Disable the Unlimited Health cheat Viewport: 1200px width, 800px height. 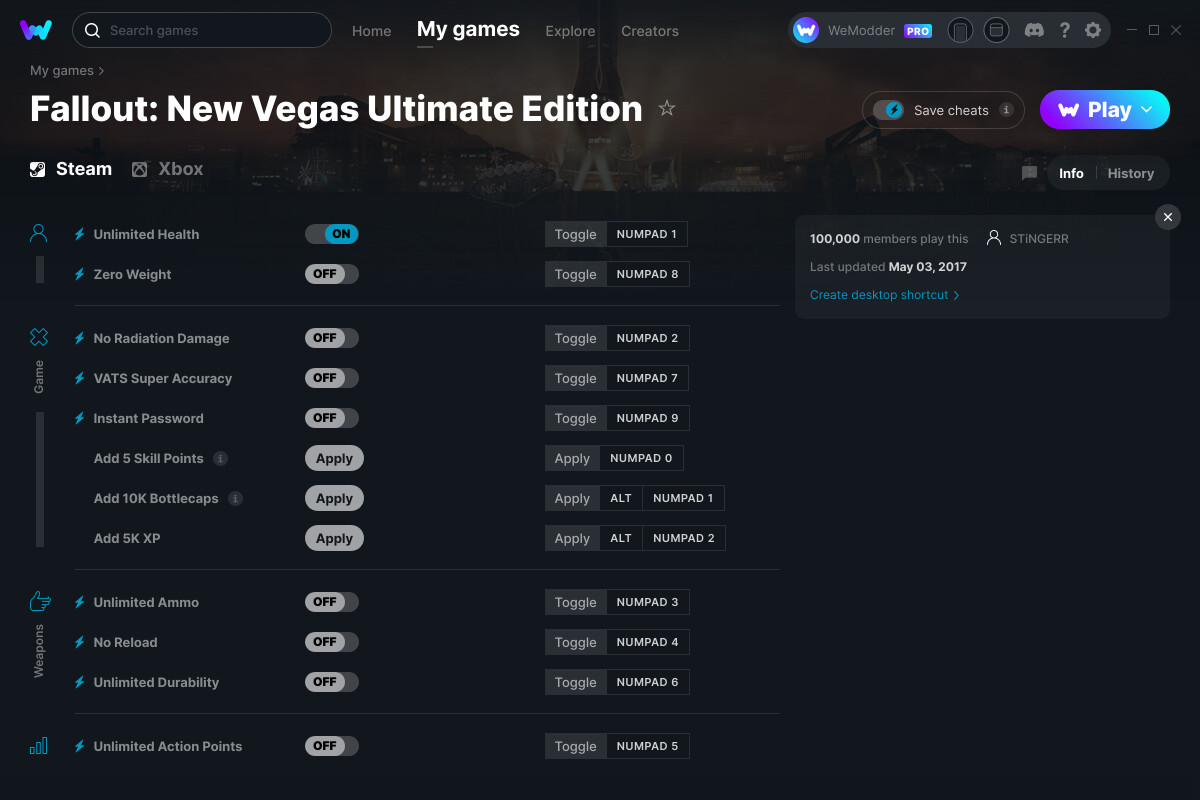(331, 233)
